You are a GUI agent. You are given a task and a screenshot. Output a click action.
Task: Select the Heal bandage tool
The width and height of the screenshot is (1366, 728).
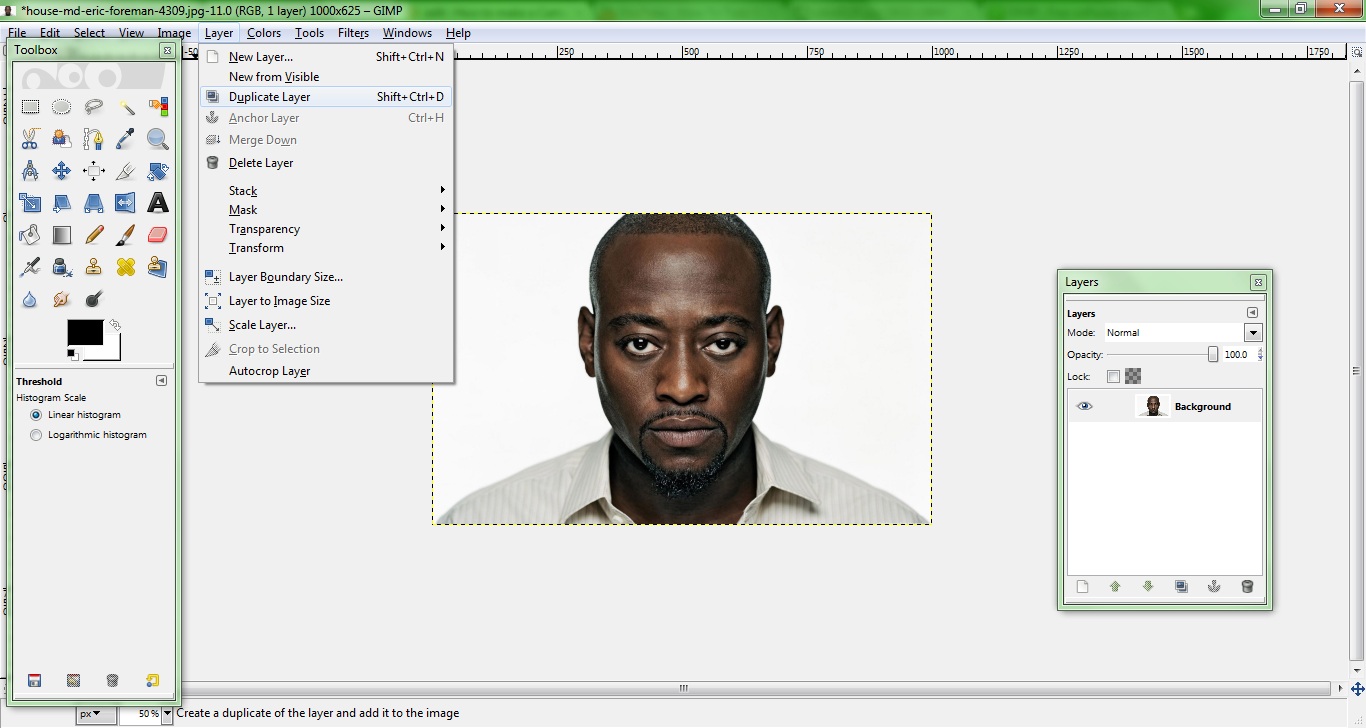126,267
